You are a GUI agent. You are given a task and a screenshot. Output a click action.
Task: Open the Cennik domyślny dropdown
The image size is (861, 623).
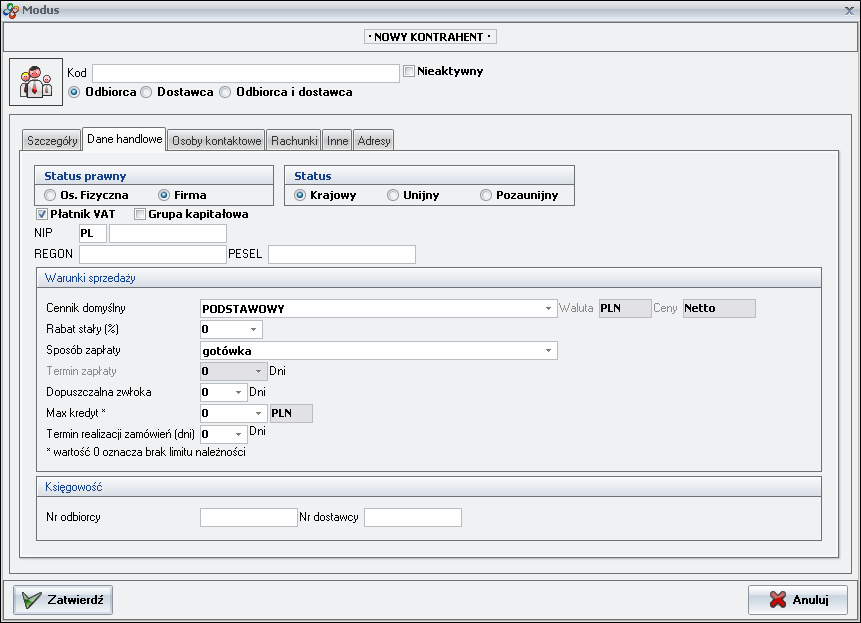[x=549, y=309]
